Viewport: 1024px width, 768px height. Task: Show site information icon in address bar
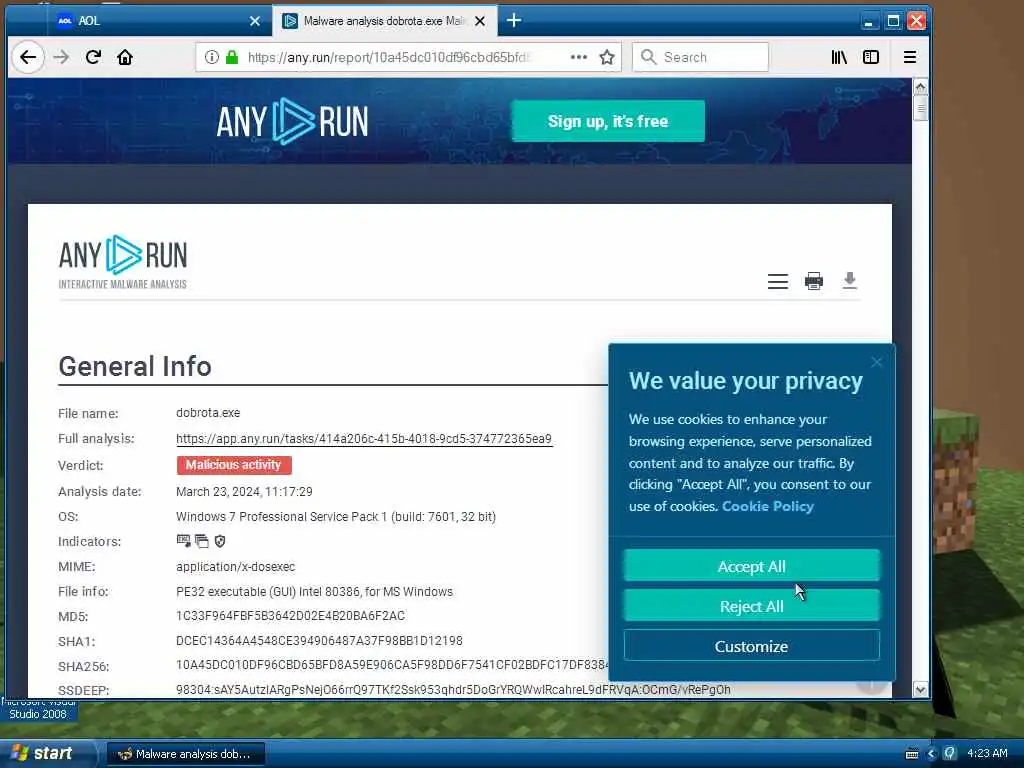[x=212, y=57]
